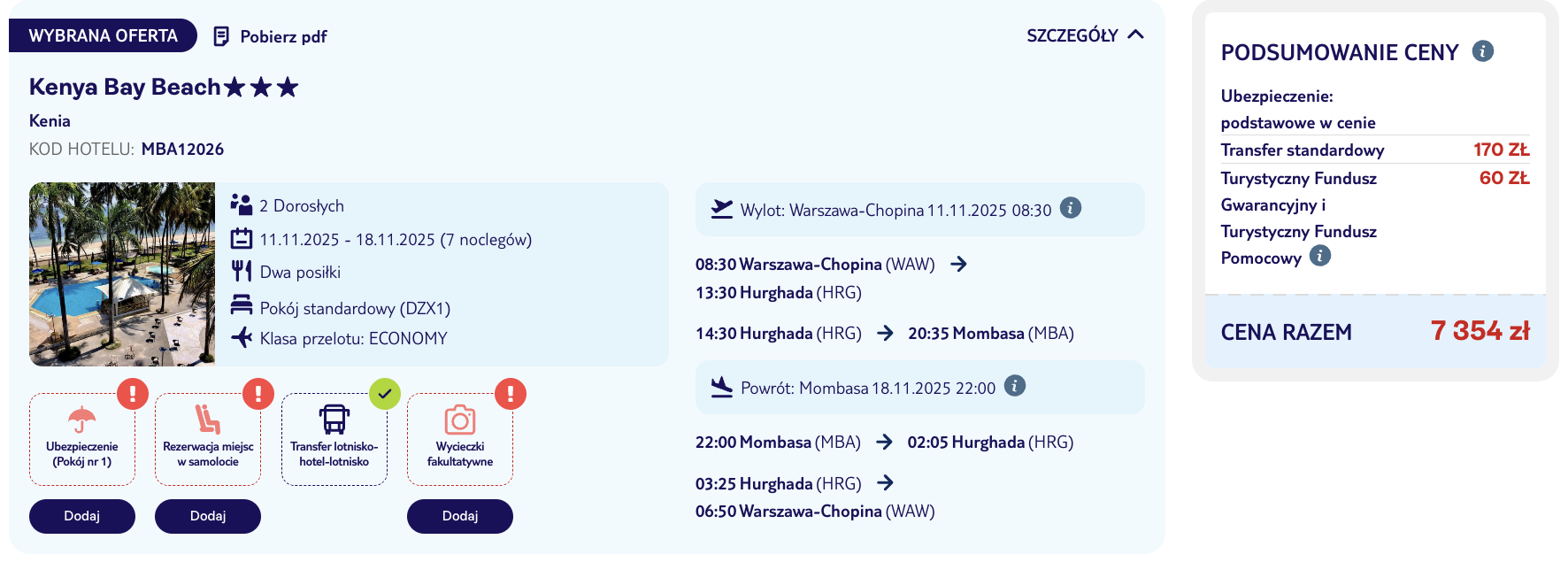Open the Kenya Bay Beach hotel photo
The width and height of the screenshot is (1568, 570).
[122, 274]
